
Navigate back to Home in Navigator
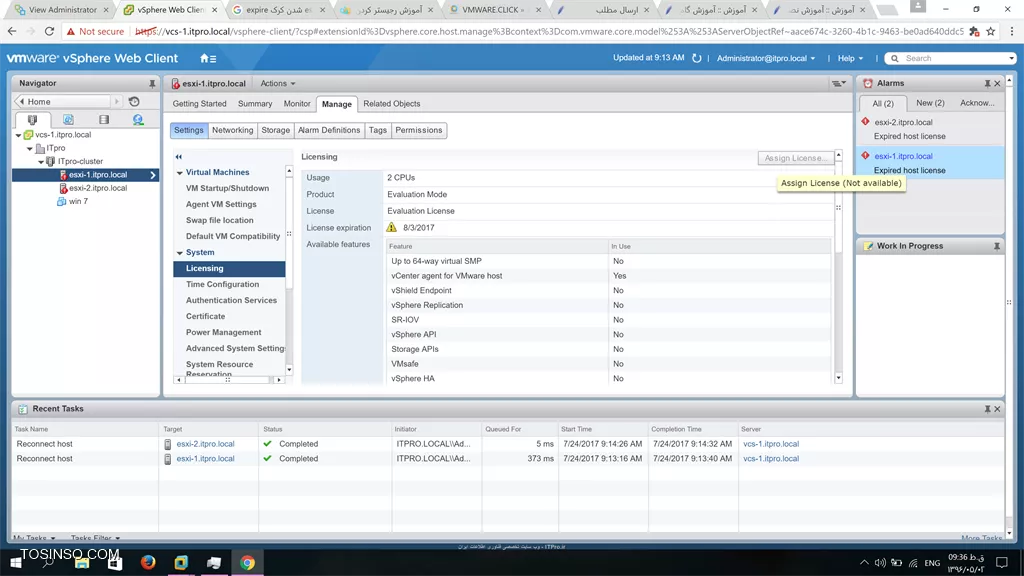pos(63,102)
